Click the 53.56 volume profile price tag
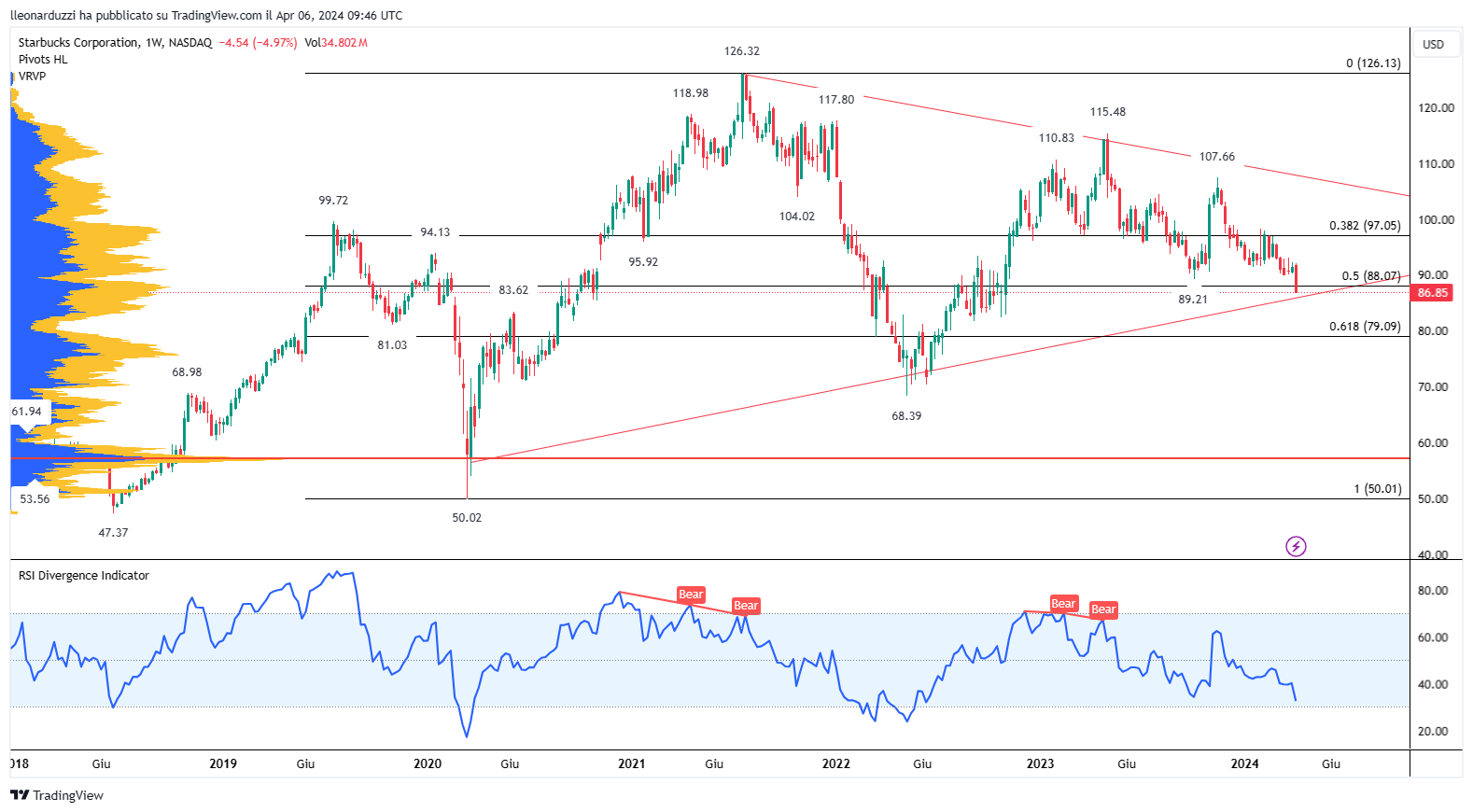Image resolution: width=1473 pixels, height=812 pixels. (x=35, y=499)
